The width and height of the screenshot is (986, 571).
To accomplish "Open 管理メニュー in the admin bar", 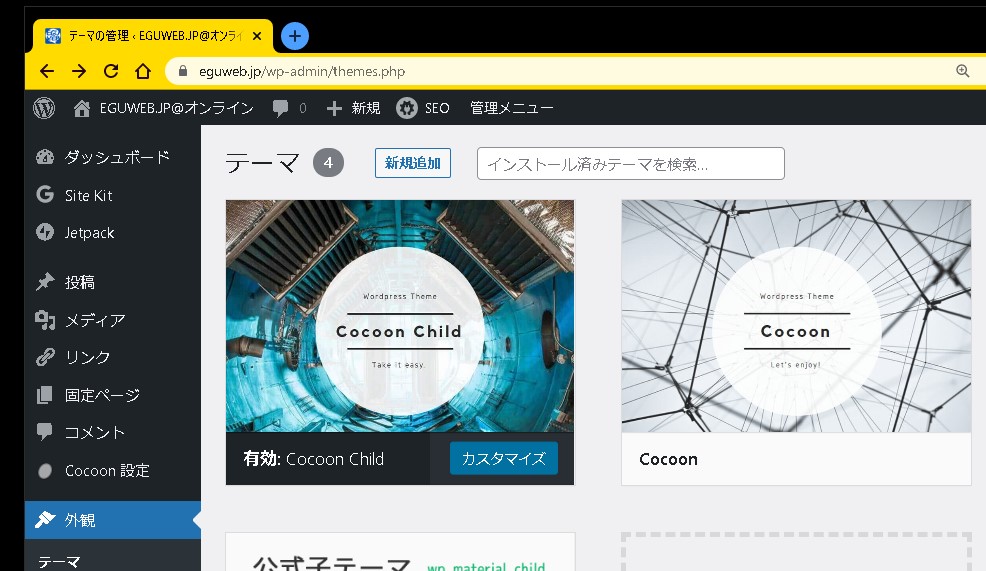I will point(511,108).
